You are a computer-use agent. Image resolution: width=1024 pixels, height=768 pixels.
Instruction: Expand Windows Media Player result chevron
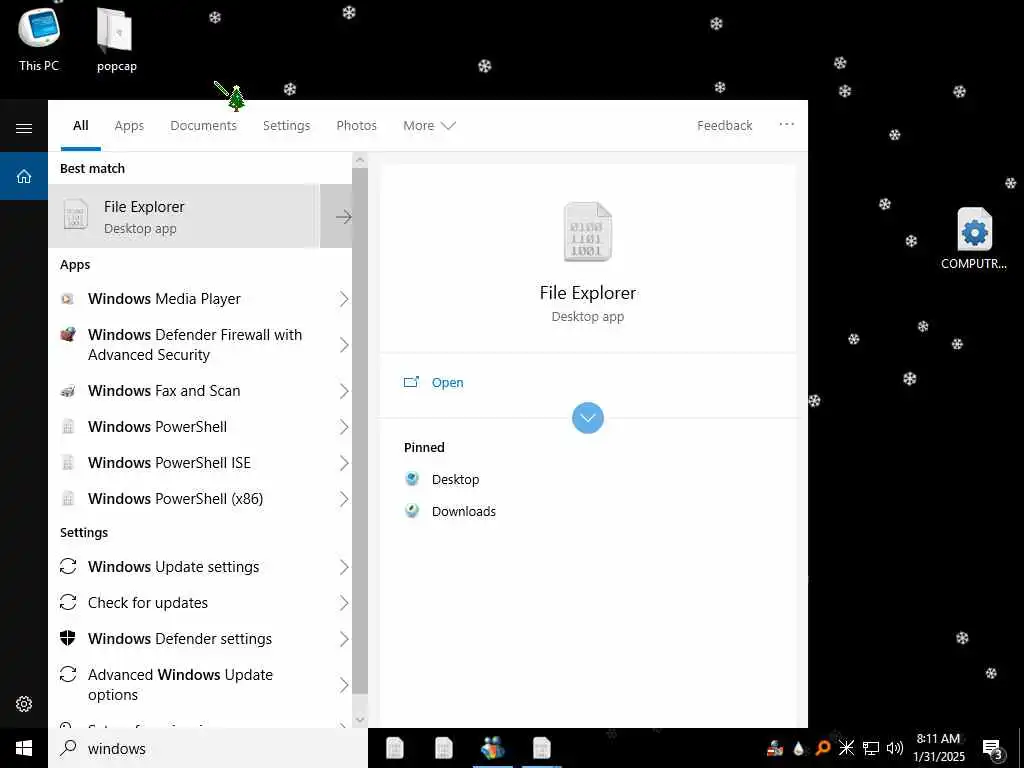(344, 299)
